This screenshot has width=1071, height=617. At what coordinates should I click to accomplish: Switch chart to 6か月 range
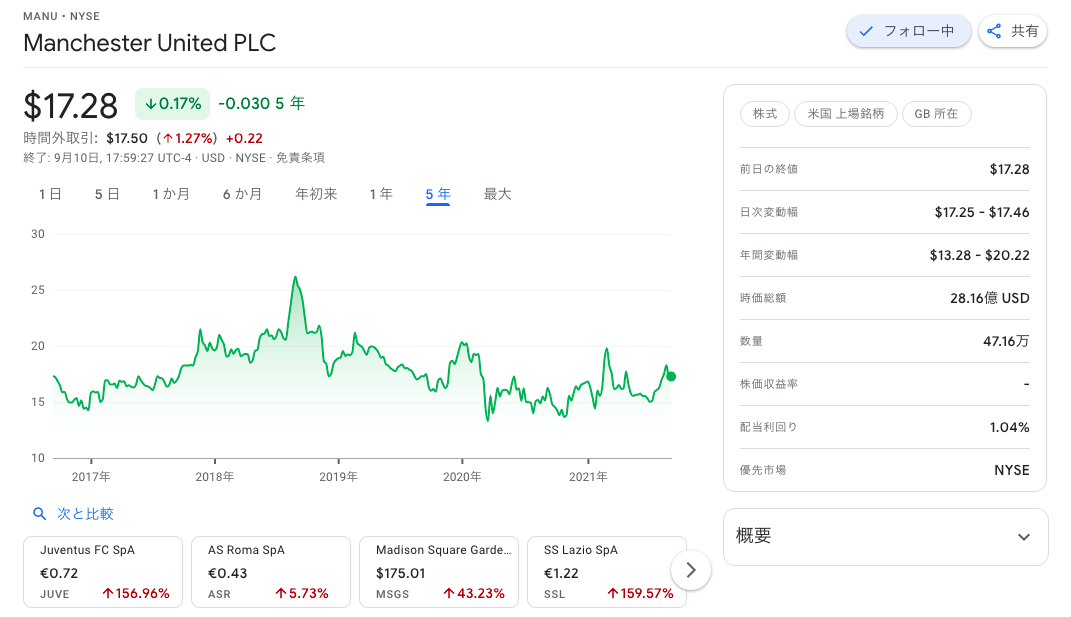tap(242, 195)
